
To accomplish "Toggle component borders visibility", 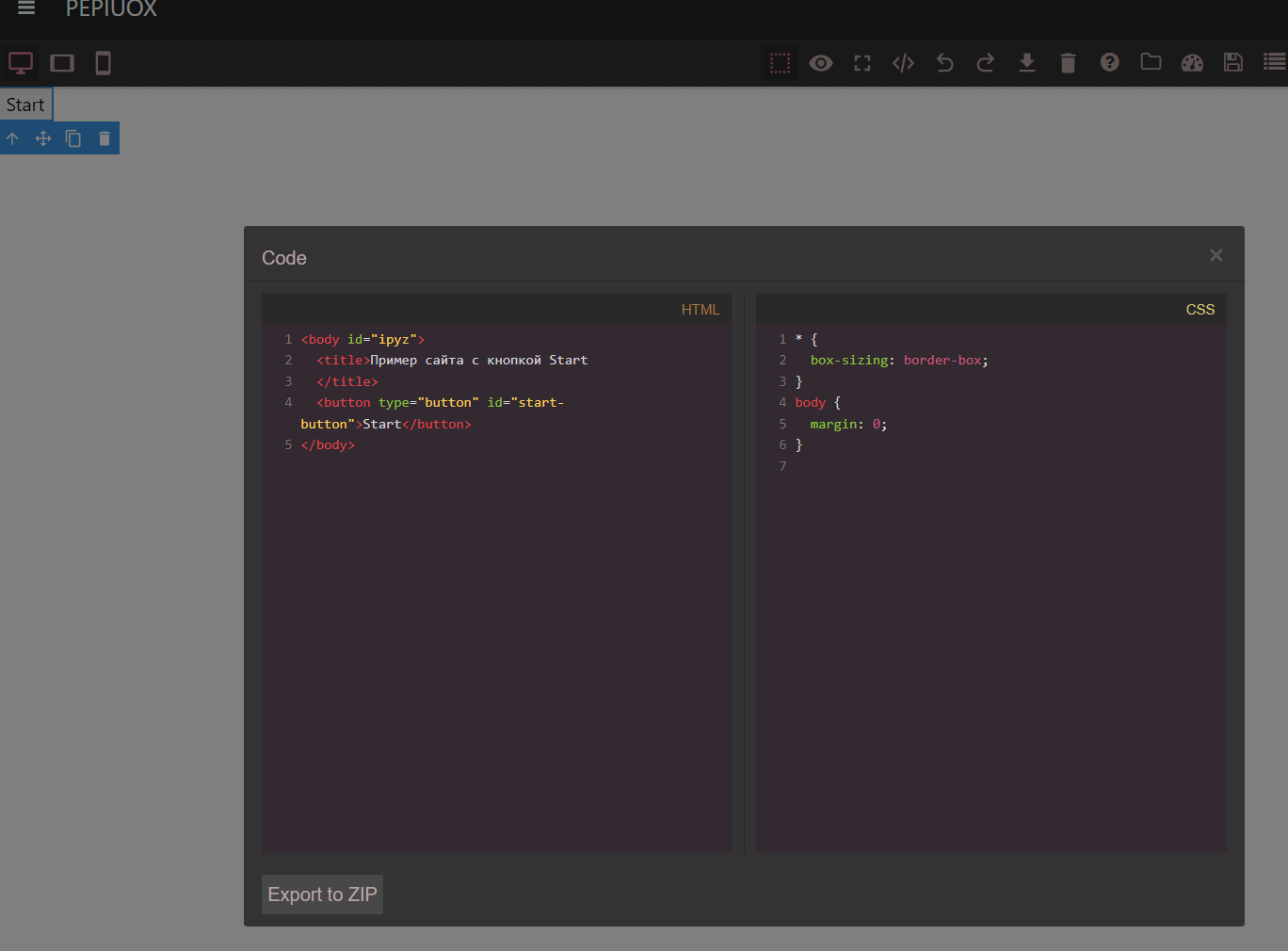I will (780, 63).
